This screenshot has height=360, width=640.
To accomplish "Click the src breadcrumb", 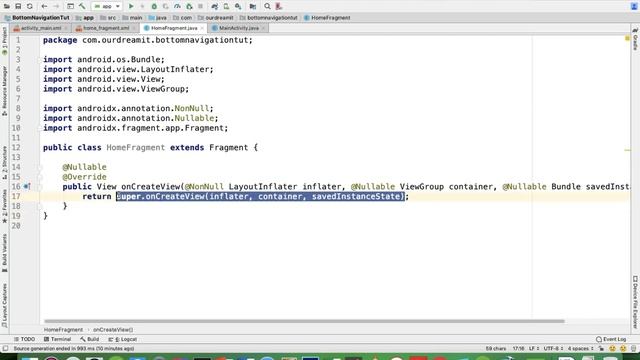I will [108, 18].
